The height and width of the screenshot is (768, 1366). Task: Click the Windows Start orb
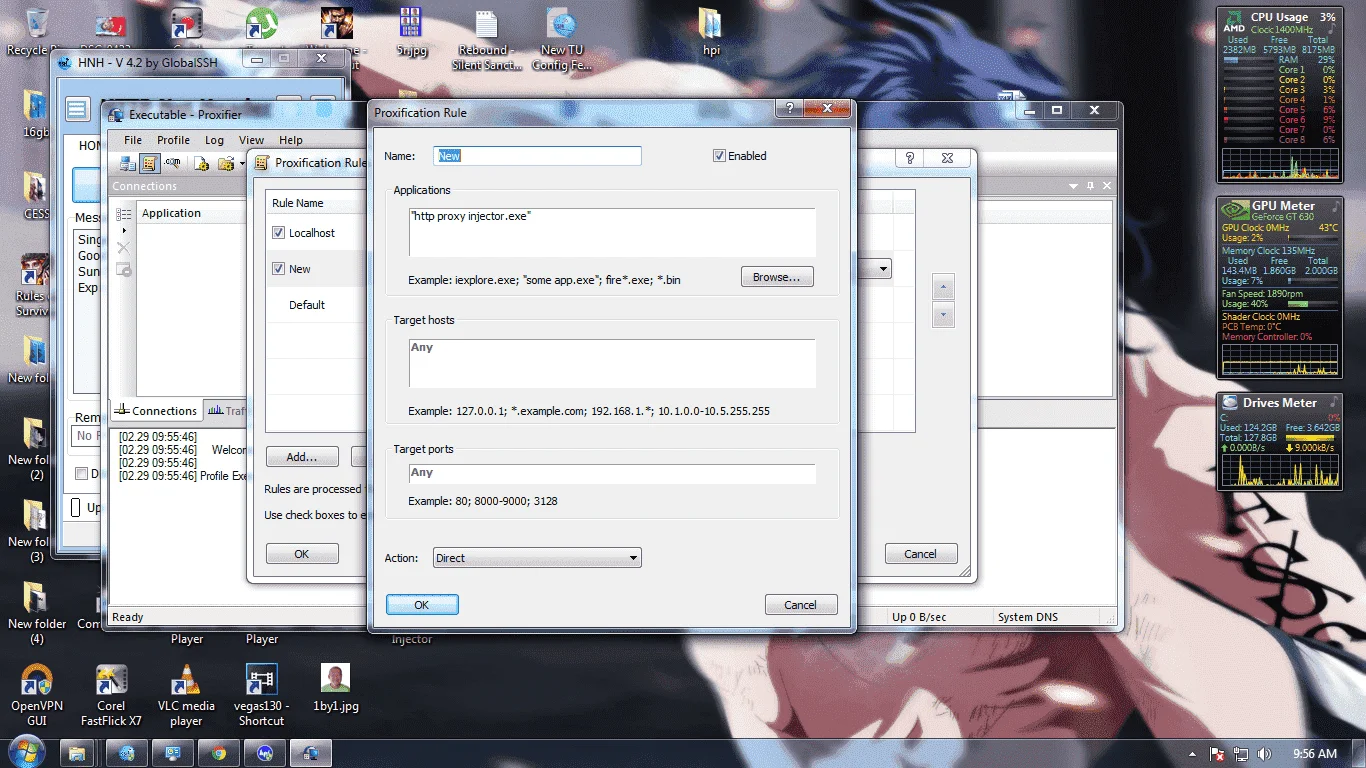pos(25,753)
